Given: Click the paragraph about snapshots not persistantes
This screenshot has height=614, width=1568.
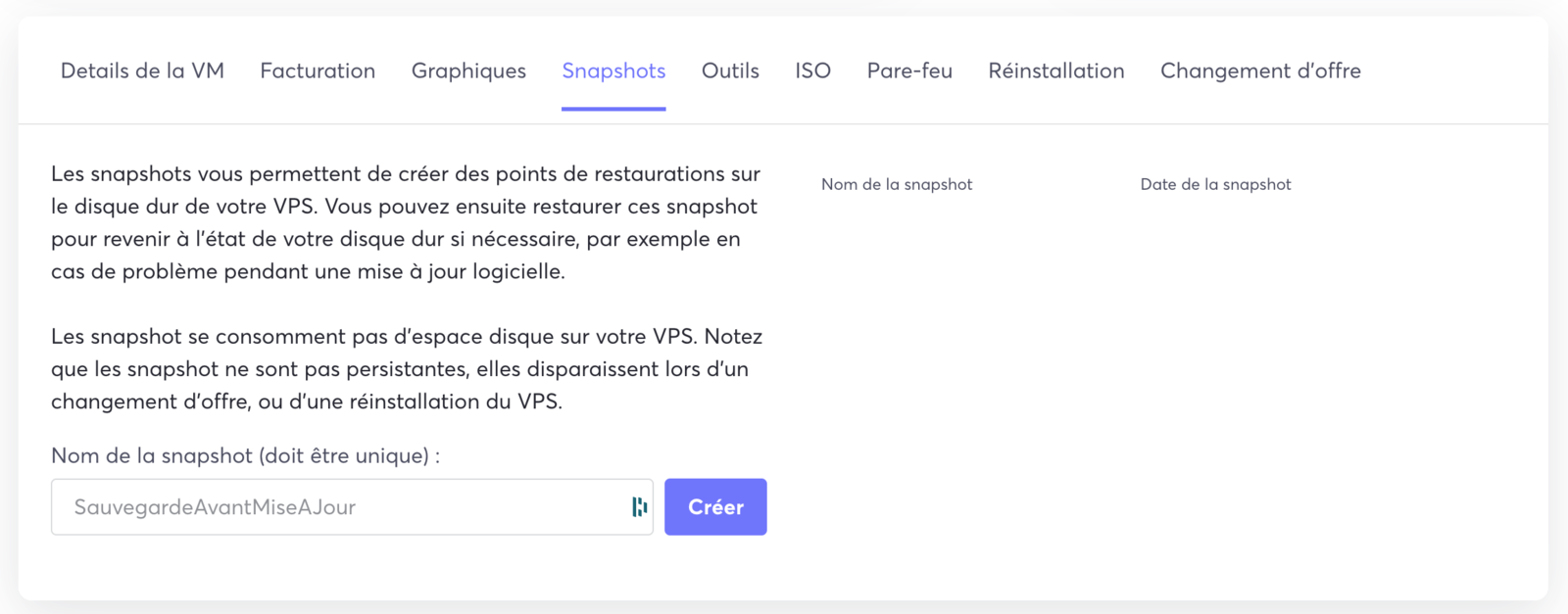Looking at the screenshot, I should (407, 368).
